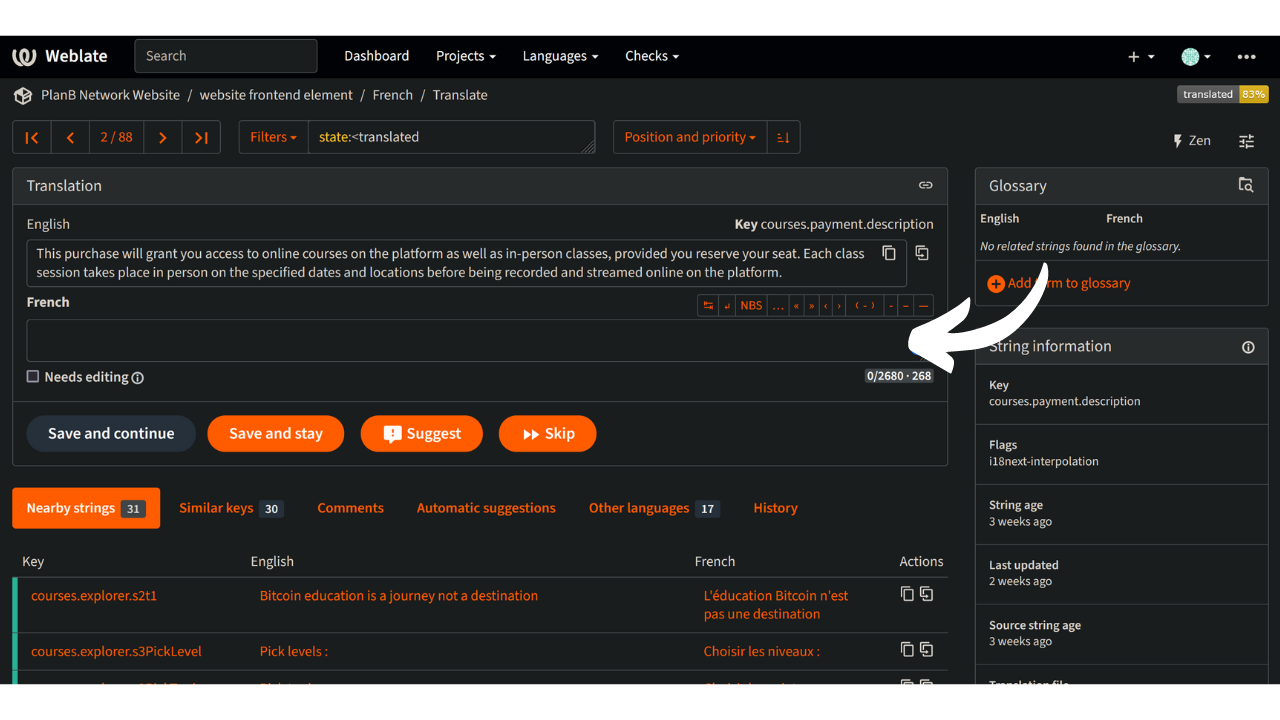The height and width of the screenshot is (720, 1280).
Task: Go to the first string
Action: (32, 137)
